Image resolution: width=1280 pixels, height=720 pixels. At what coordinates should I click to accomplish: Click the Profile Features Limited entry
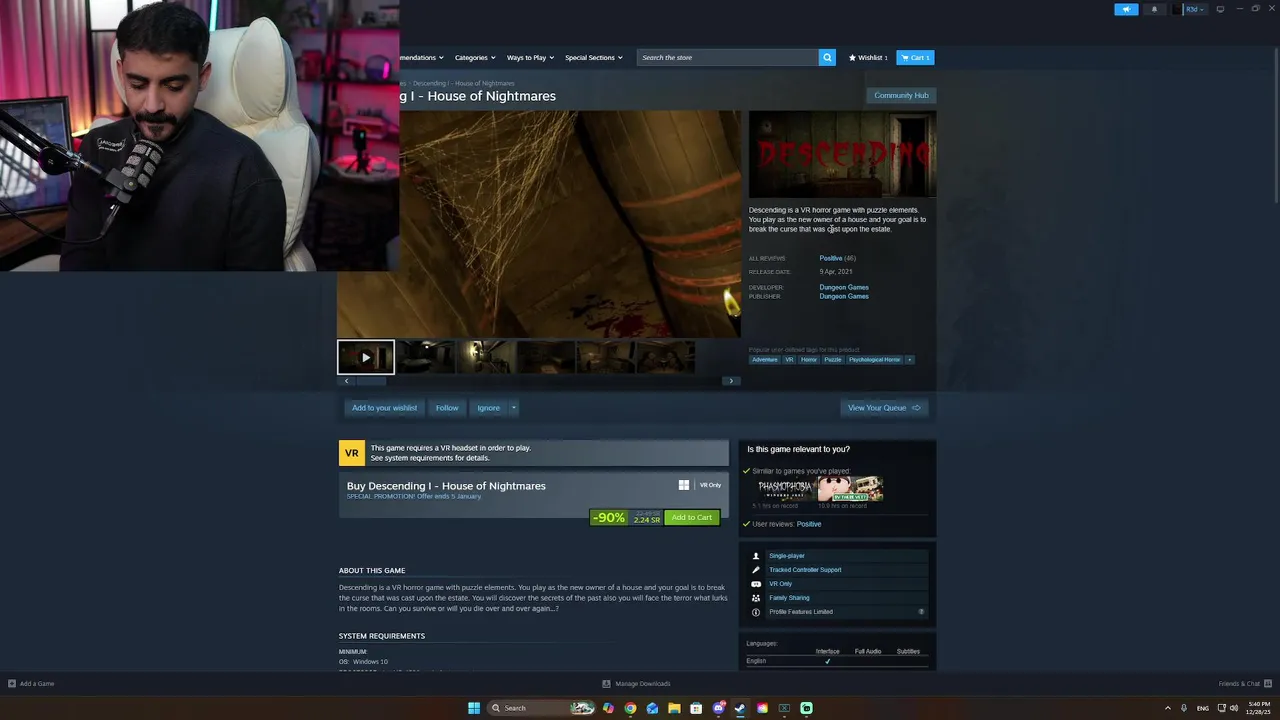pyautogui.click(x=801, y=612)
